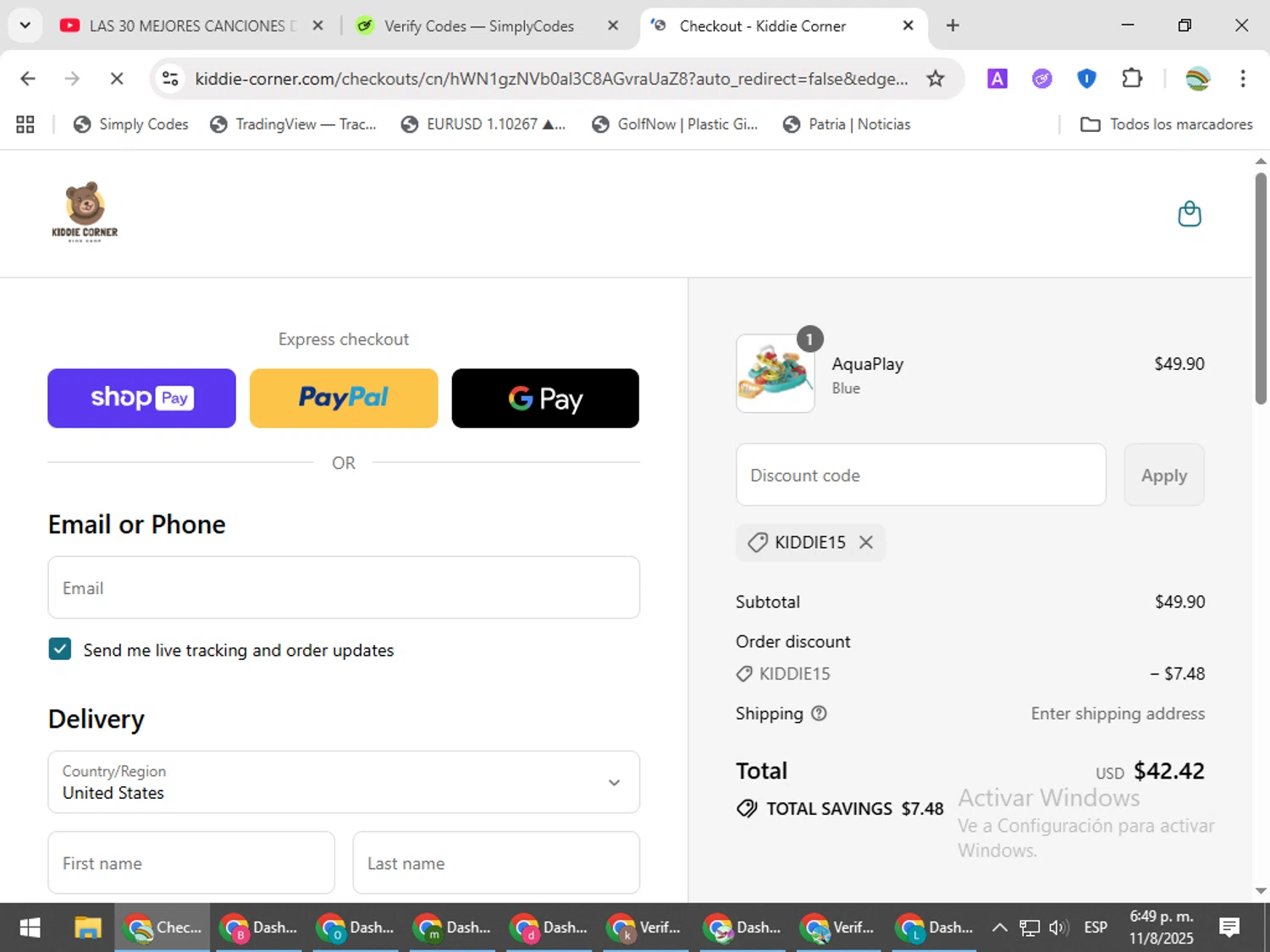Switch to the Chec... Chrome taskbar window
The width and height of the screenshot is (1270, 952).
pos(163,927)
